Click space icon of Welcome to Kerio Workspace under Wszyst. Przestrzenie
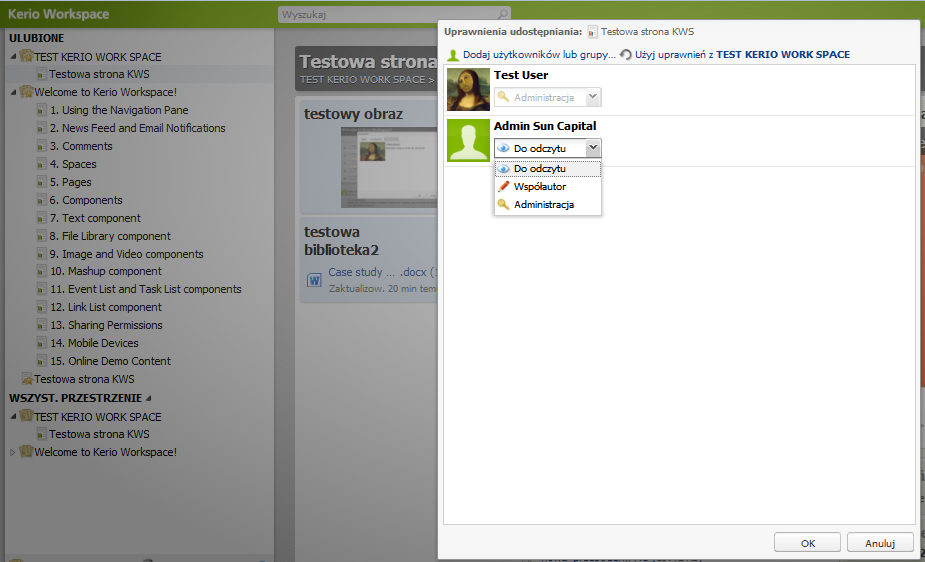 (x=27, y=452)
